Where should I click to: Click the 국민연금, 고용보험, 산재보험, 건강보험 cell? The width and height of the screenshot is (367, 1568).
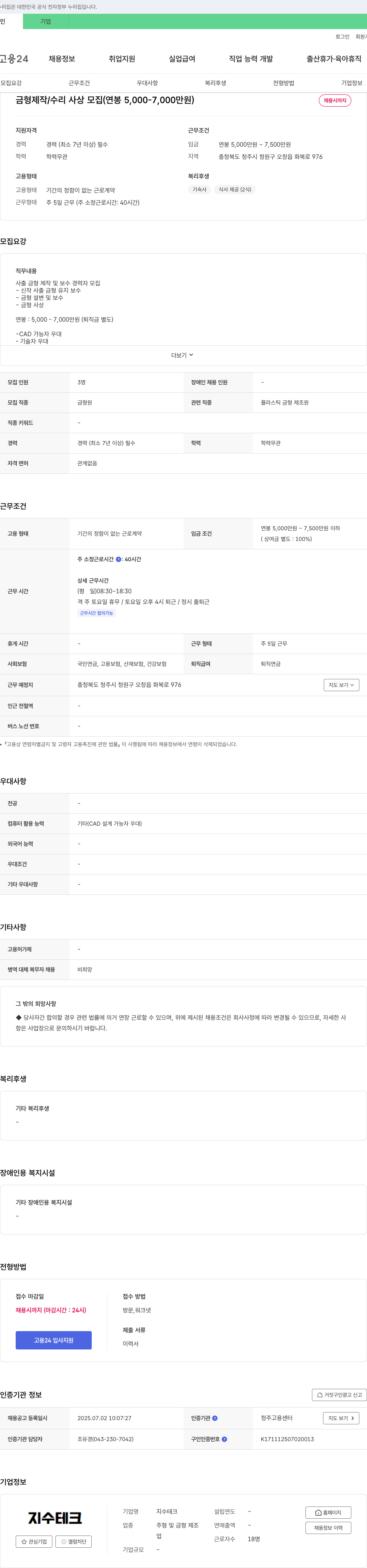(x=122, y=664)
